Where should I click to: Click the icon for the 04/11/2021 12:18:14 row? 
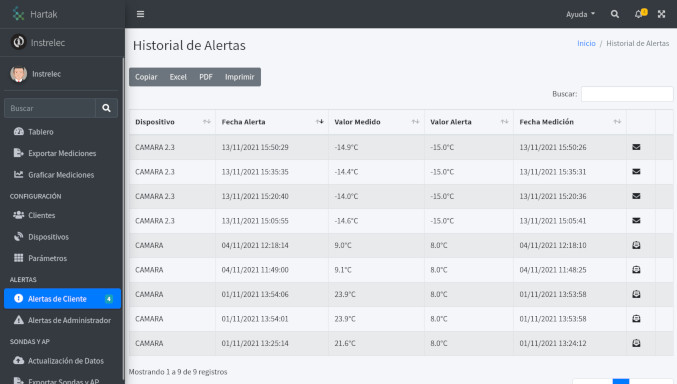[636, 245]
